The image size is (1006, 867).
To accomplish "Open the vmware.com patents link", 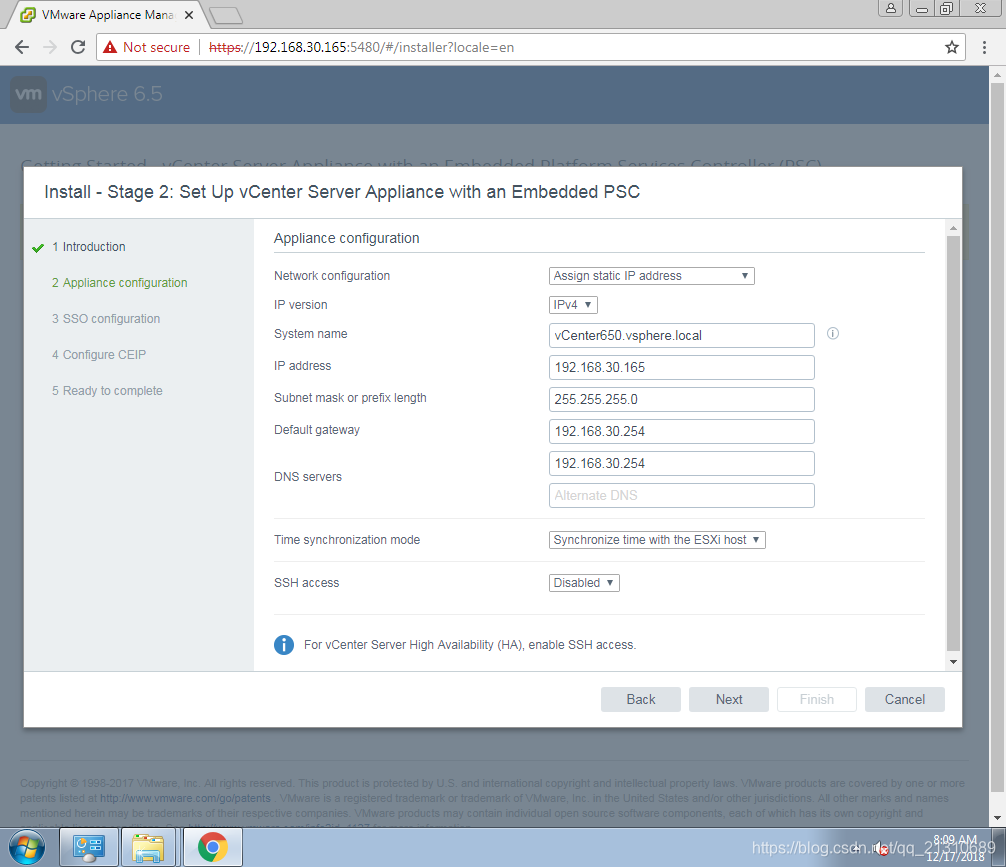I will coord(185,798).
